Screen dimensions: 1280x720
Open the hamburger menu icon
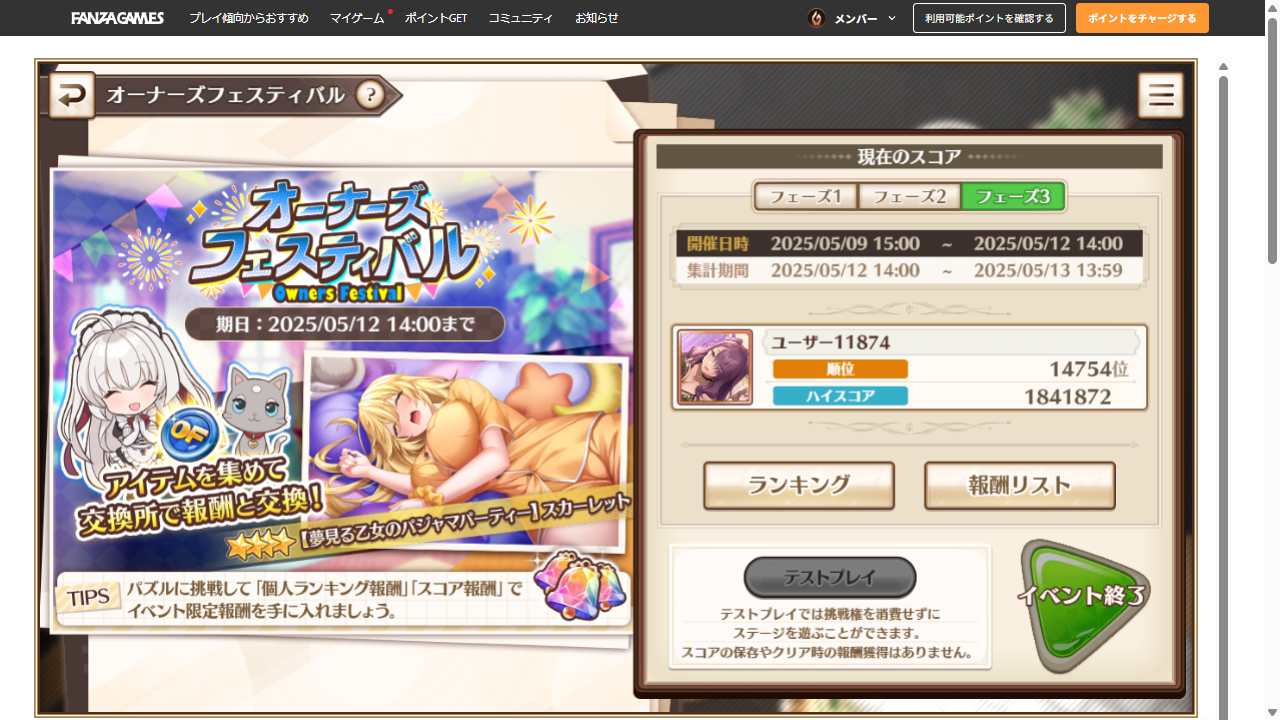coord(1161,96)
